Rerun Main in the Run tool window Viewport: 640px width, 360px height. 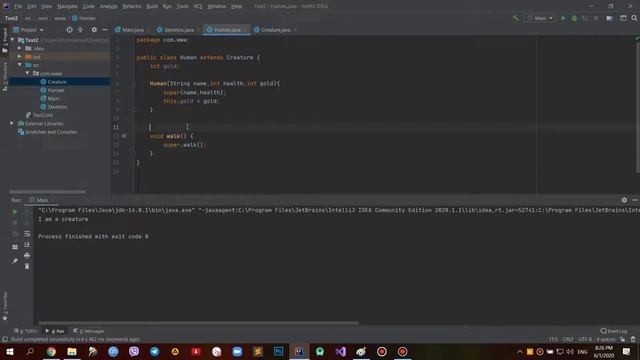tap(15, 212)
